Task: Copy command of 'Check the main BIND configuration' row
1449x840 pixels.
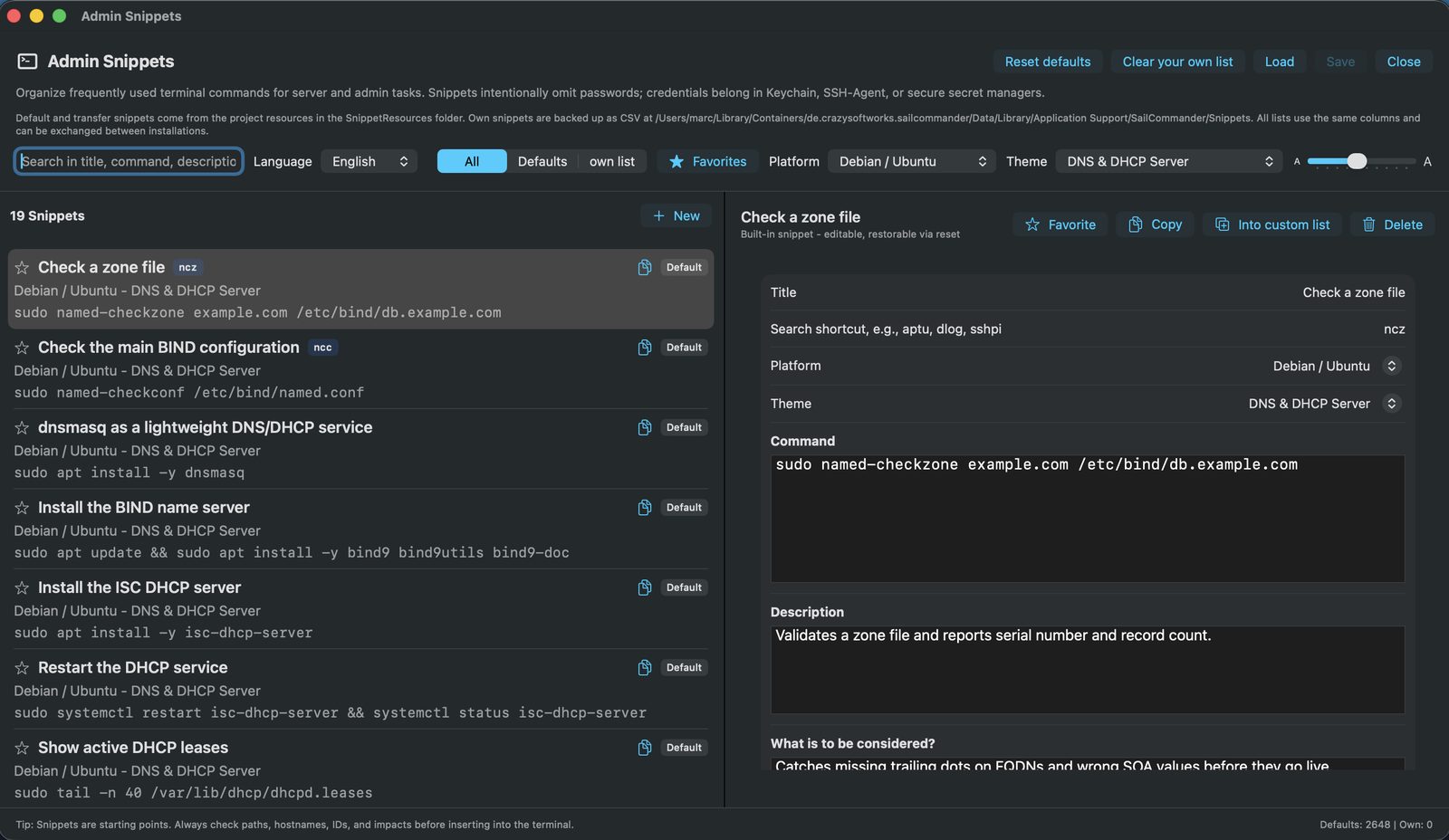Action: click(x=645, y=348)
